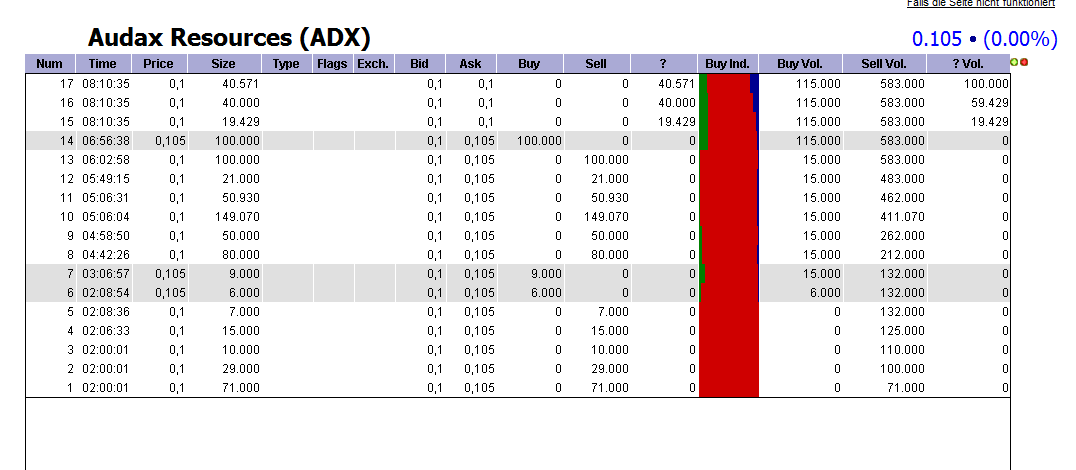The height and width of the screenshot is (470, 1076).
Task: Click Sell Vol. value 411.070
Action: point(902,217)
